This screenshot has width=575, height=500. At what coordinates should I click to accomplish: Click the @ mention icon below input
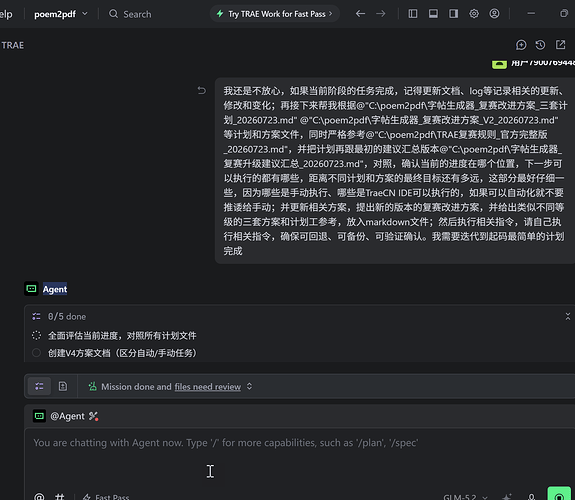click(39, 497)
